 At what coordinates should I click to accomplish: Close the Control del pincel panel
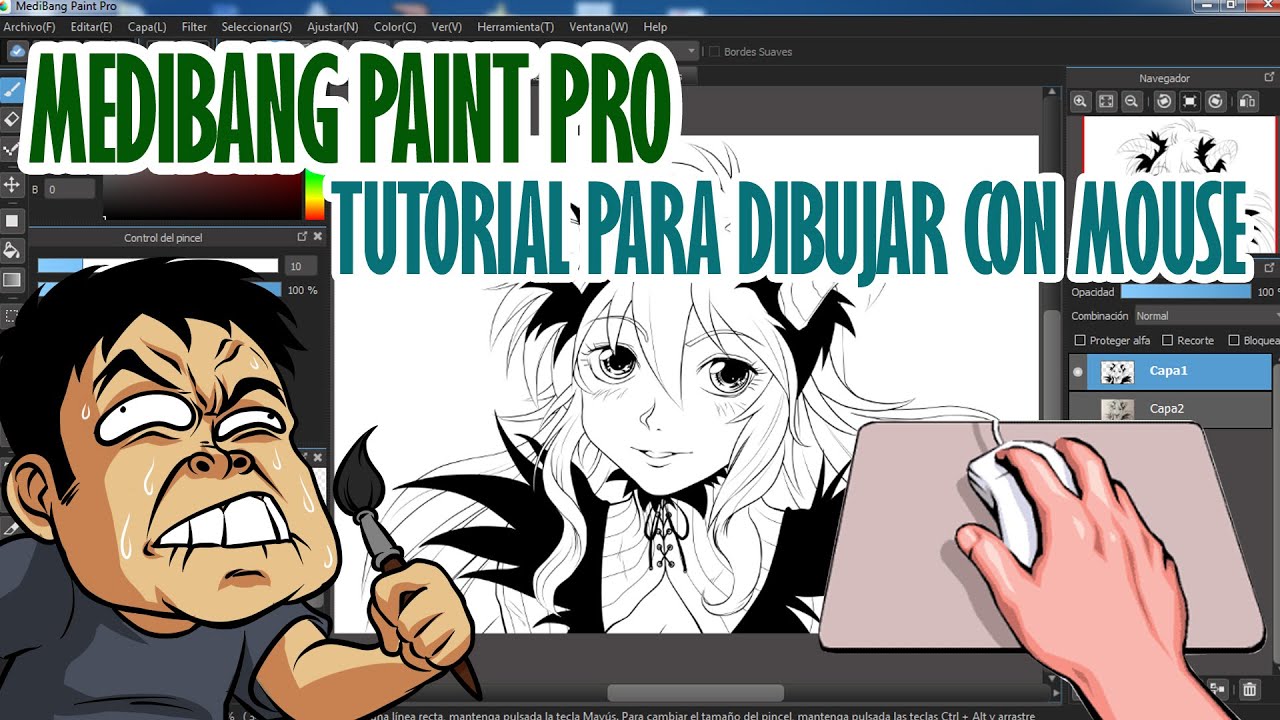tap(318, 237)
